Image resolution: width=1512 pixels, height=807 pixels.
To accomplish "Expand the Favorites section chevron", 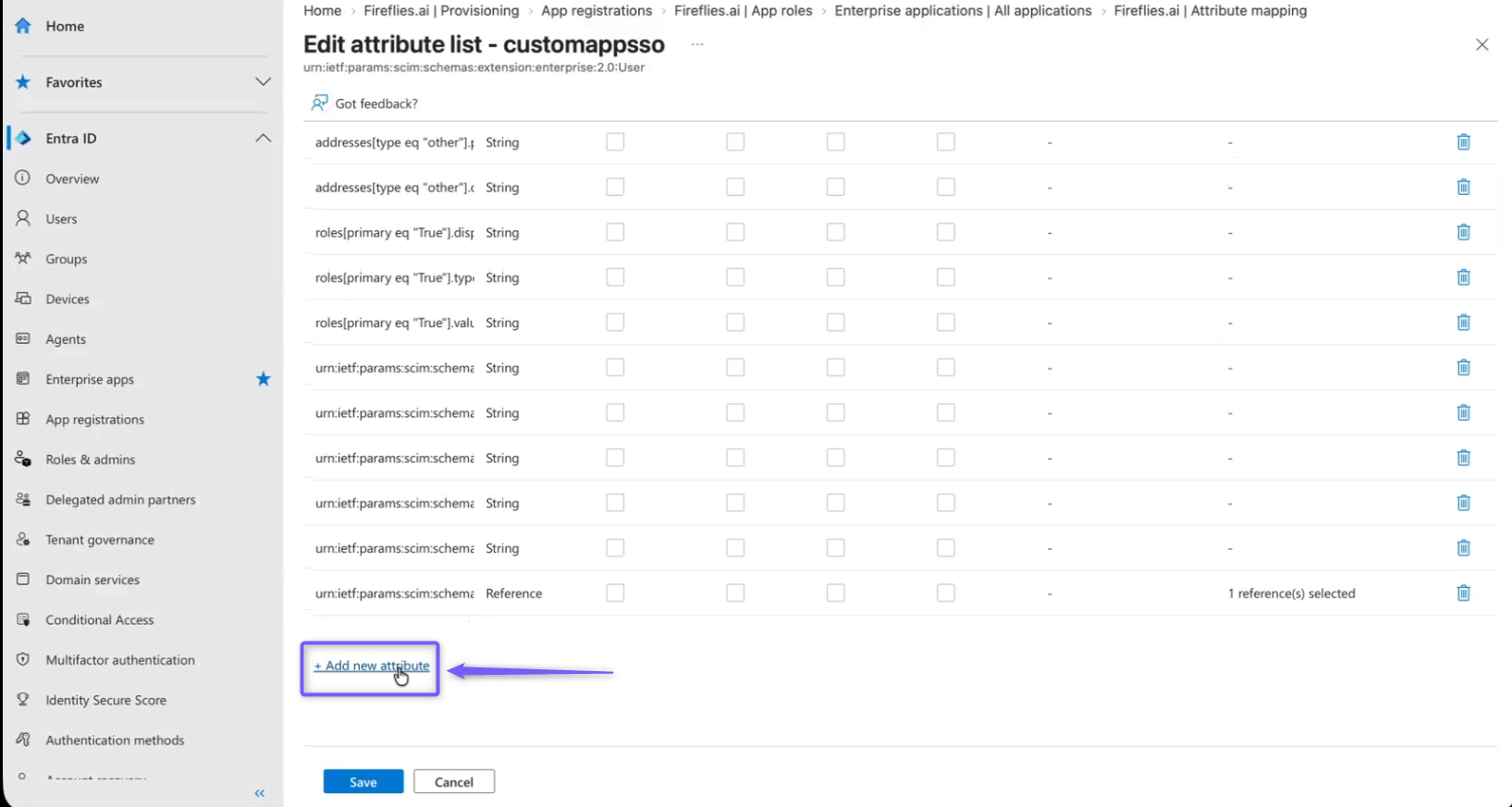I will click(x=264, y=82).
